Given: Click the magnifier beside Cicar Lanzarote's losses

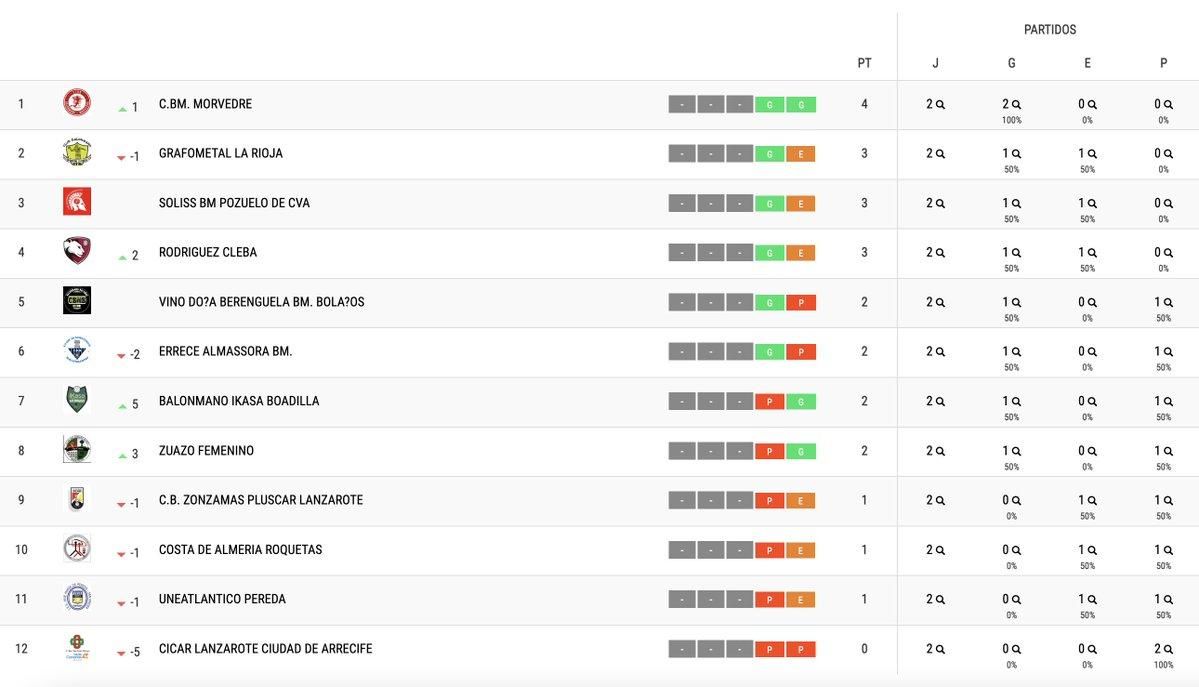Looking at the screenshot, I should (1168, 649).
